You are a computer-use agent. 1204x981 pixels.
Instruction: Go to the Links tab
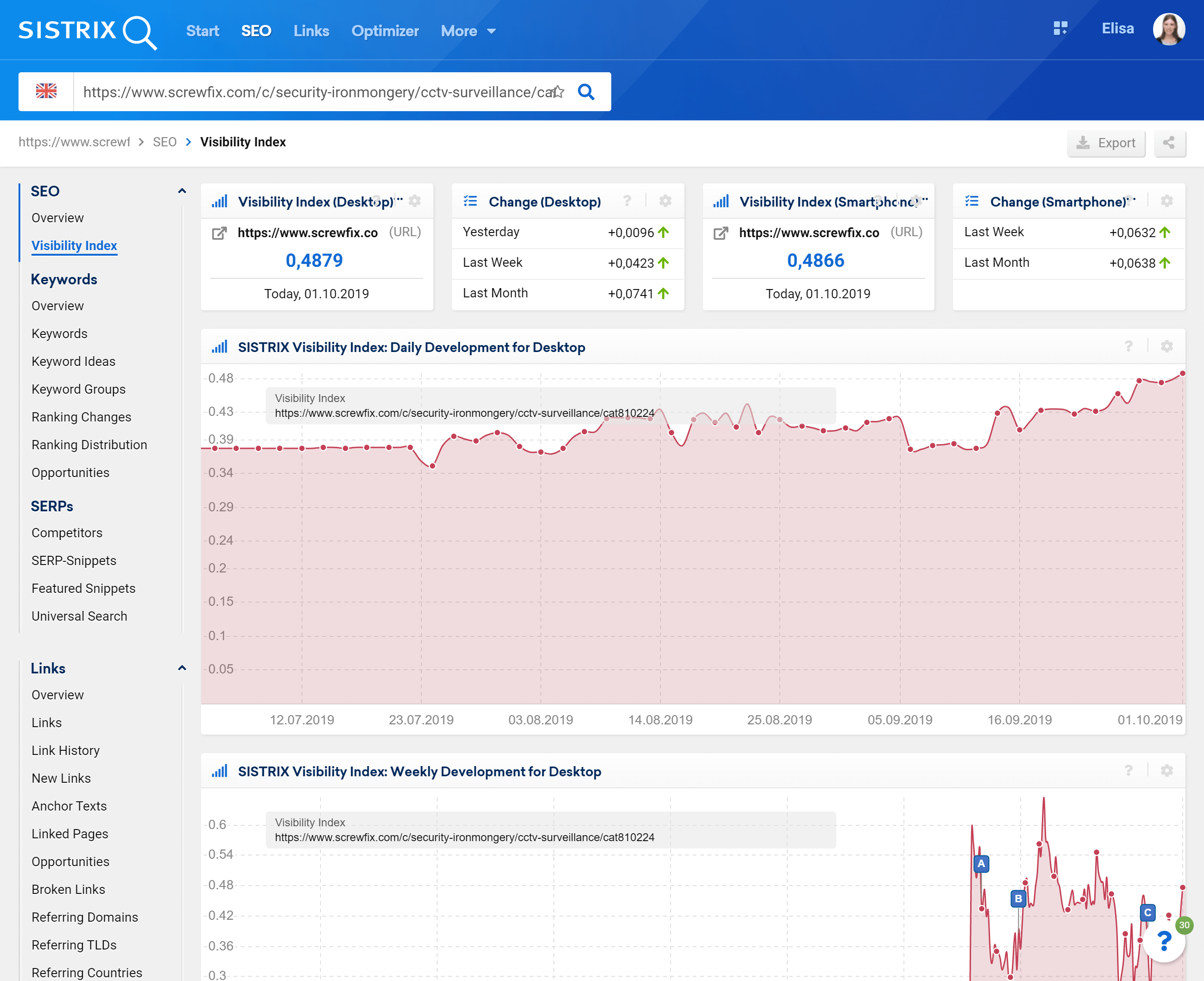(311, 31)
